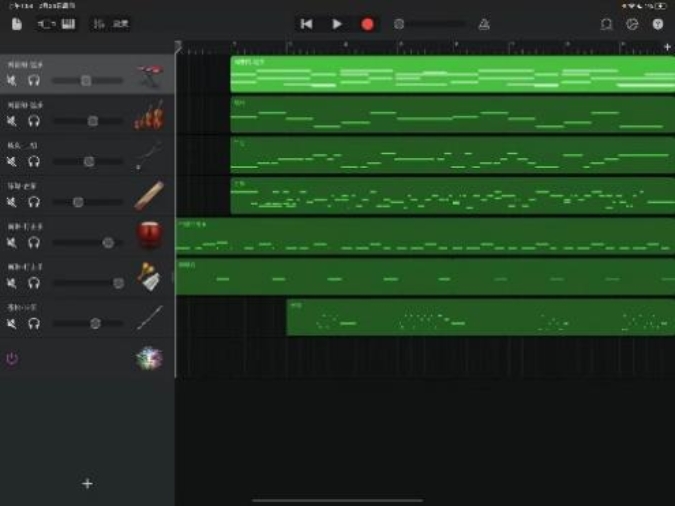Solo the second track with headphones icon

tap(34, 121)
